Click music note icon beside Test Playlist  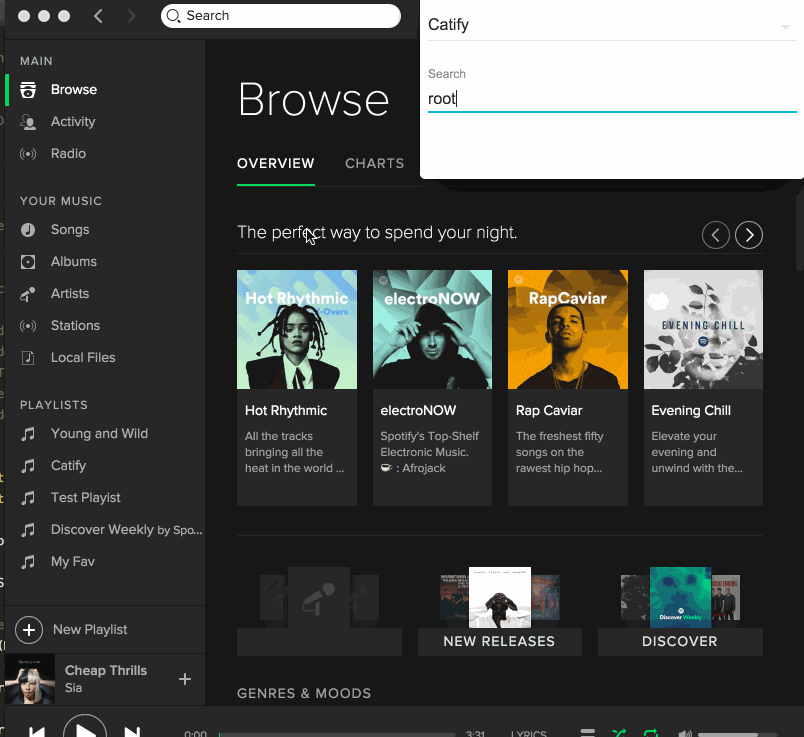point(28,497)
